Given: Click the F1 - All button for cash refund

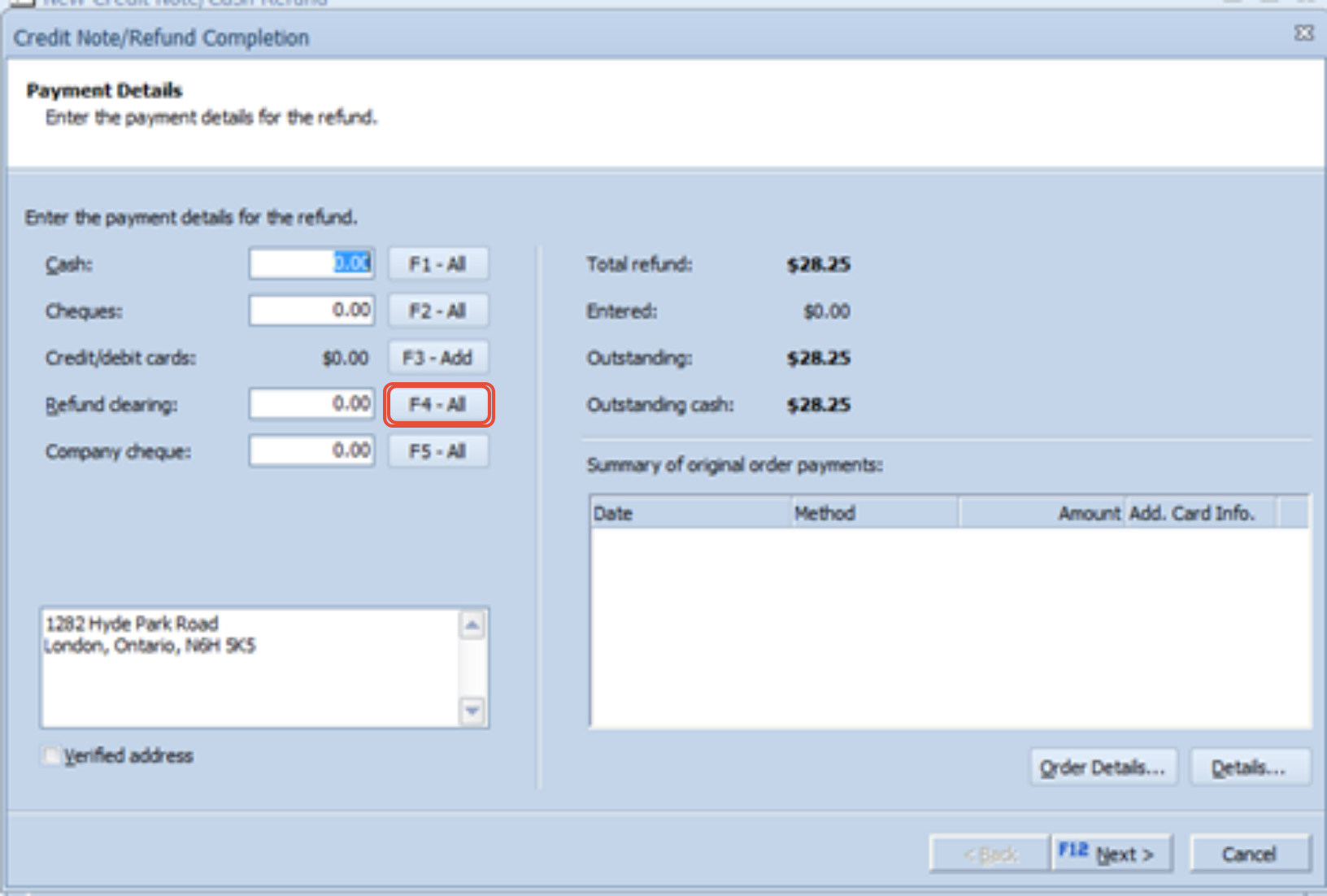Looking at the screenshot, I should click(x=437, y=262).
